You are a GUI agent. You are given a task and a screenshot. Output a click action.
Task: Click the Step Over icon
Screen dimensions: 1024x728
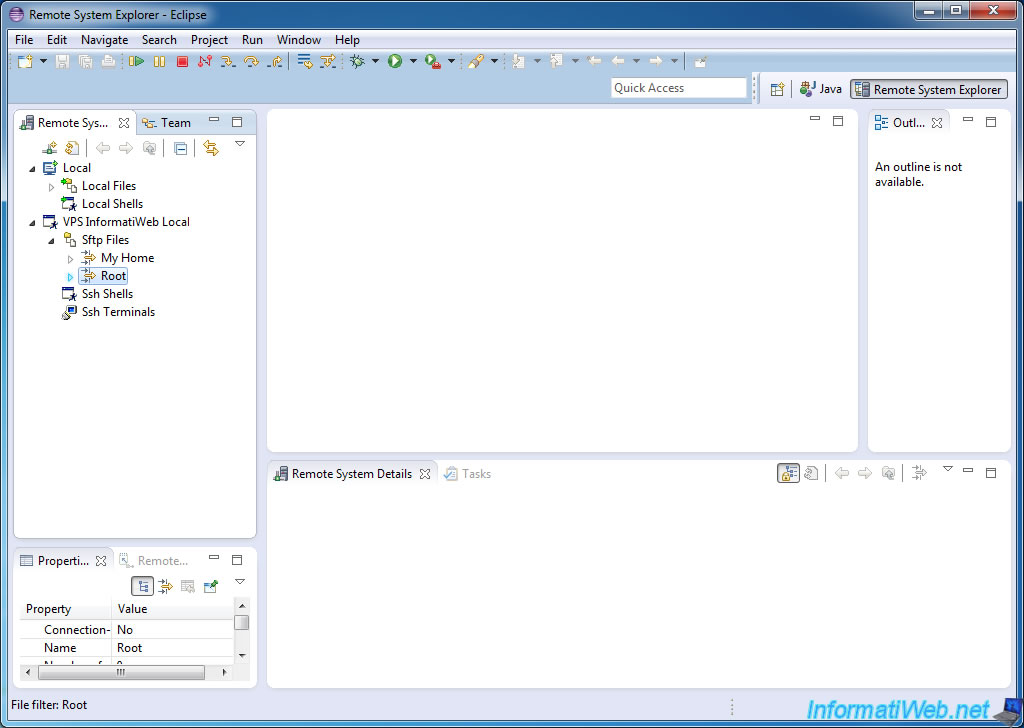[x=251, y=61]
